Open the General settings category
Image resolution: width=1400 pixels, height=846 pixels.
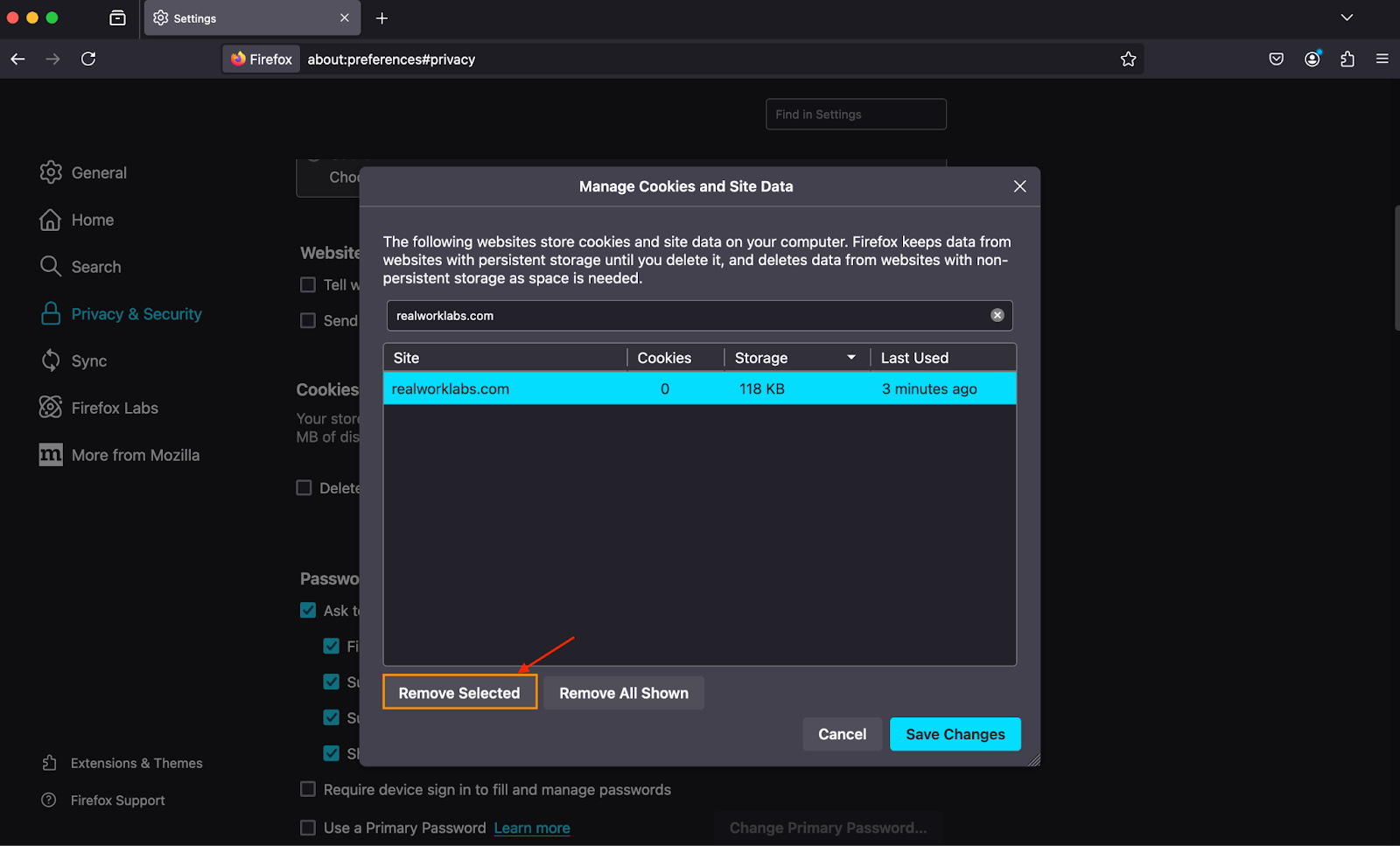click(83, 172)
